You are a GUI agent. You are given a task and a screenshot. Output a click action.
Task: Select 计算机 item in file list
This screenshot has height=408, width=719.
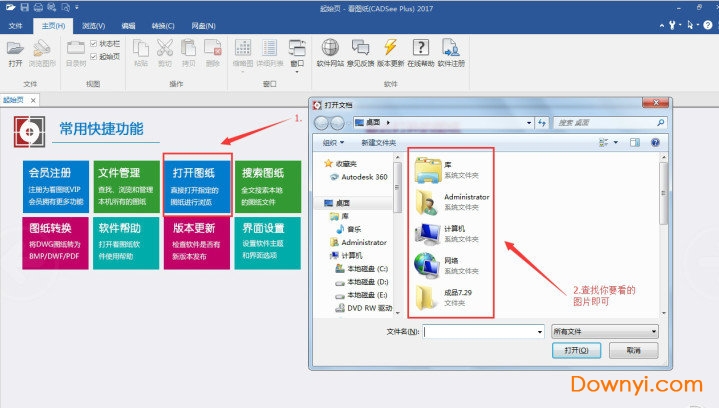pyautogui.click(x=447, y=233)
